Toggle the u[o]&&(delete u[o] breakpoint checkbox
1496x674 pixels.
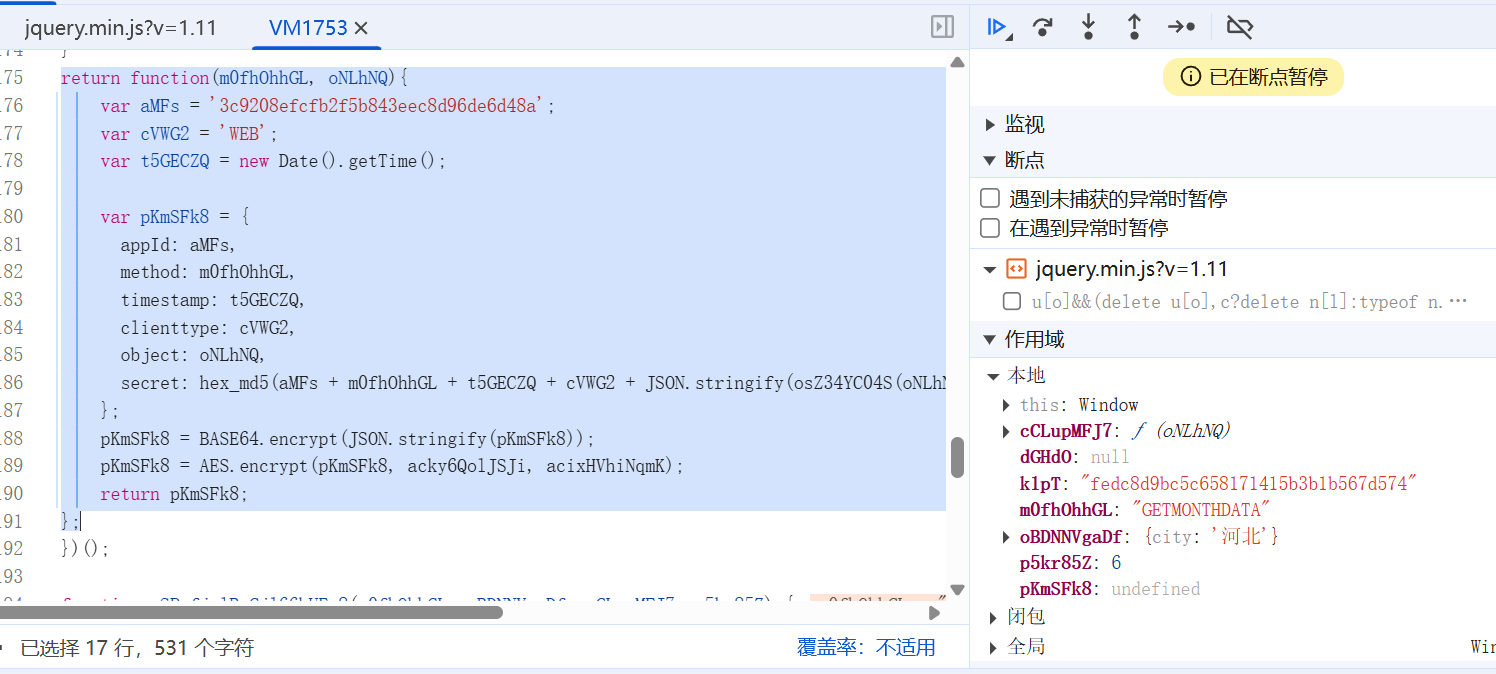point(1012,301)
